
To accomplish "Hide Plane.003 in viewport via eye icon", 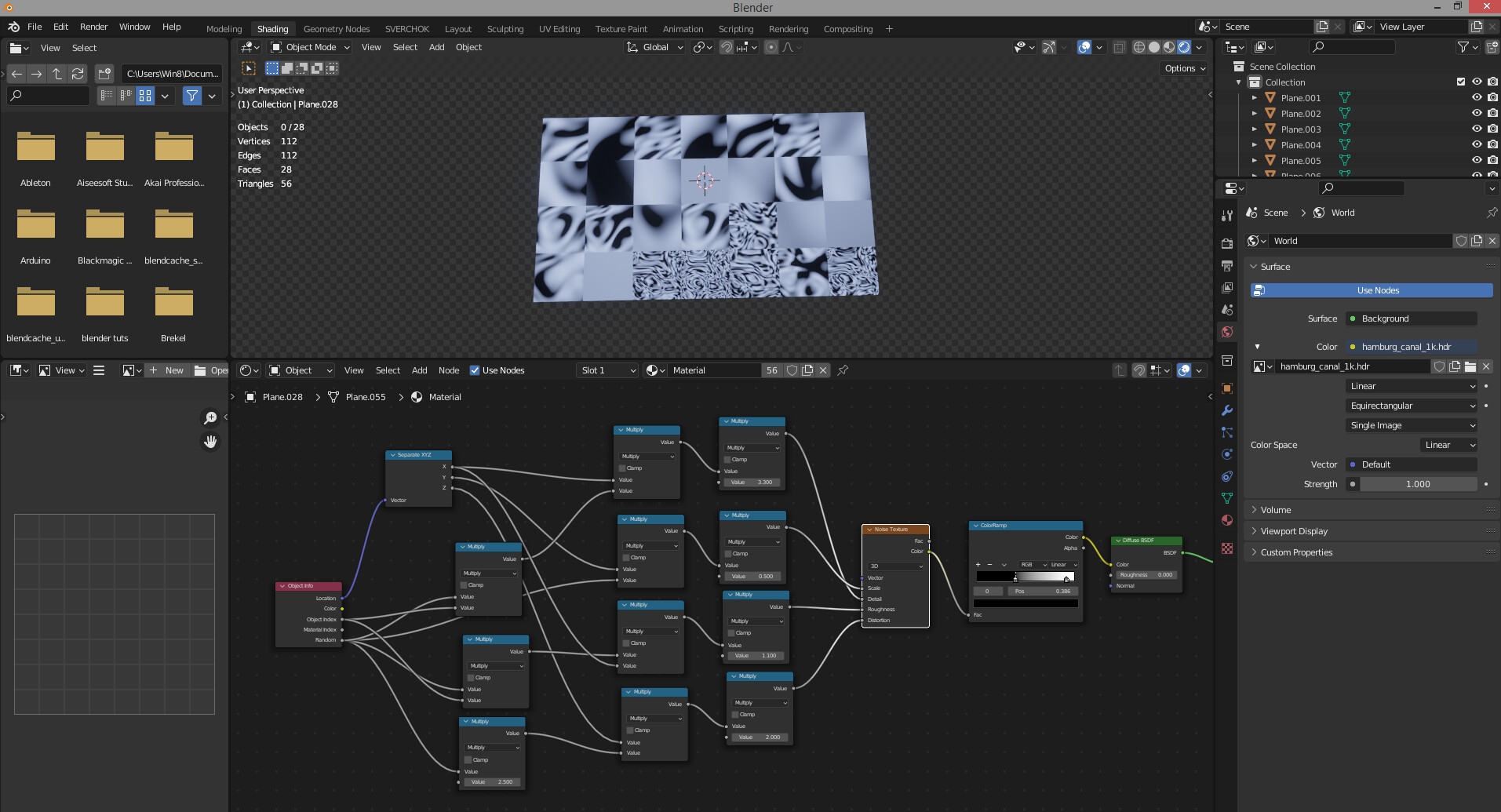I will 1477,129.
